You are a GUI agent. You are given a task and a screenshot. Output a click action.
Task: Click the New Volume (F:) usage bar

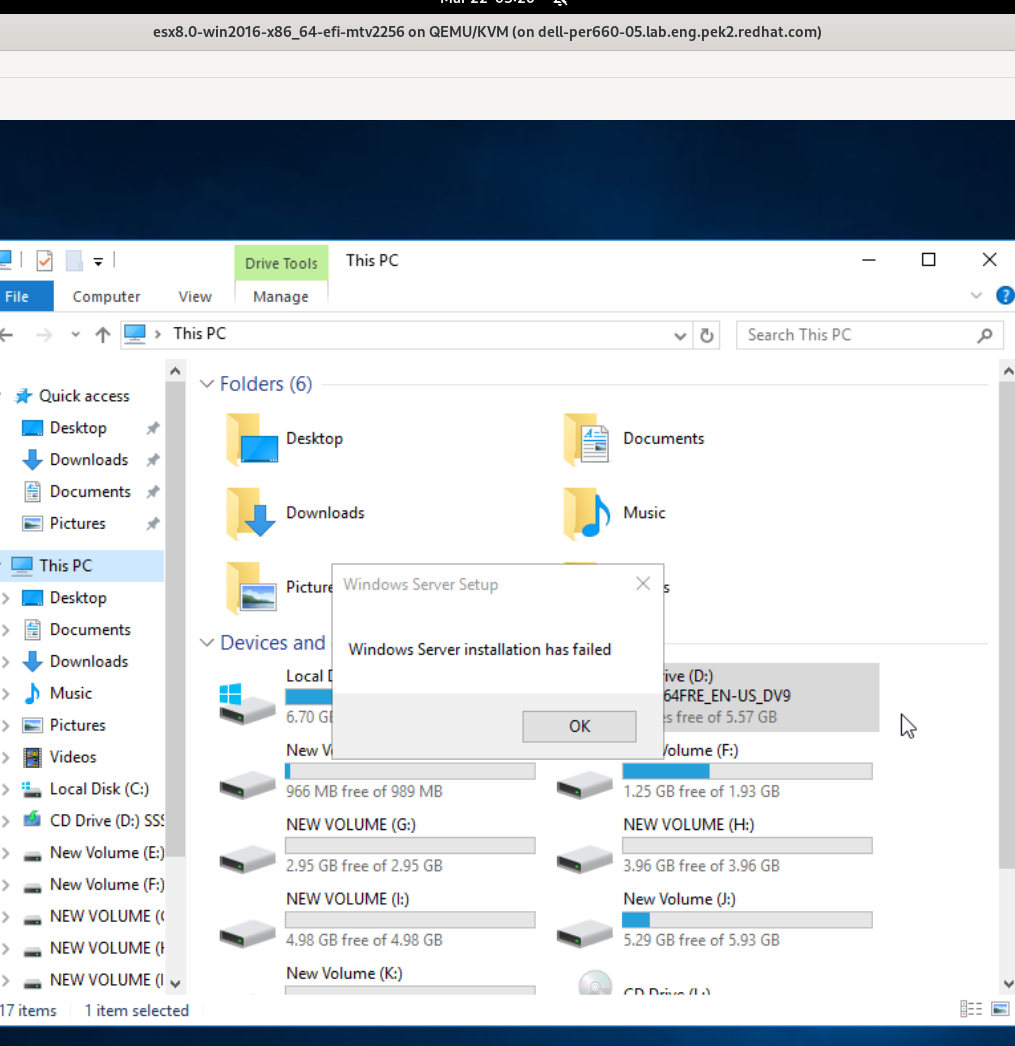point(747,771)
